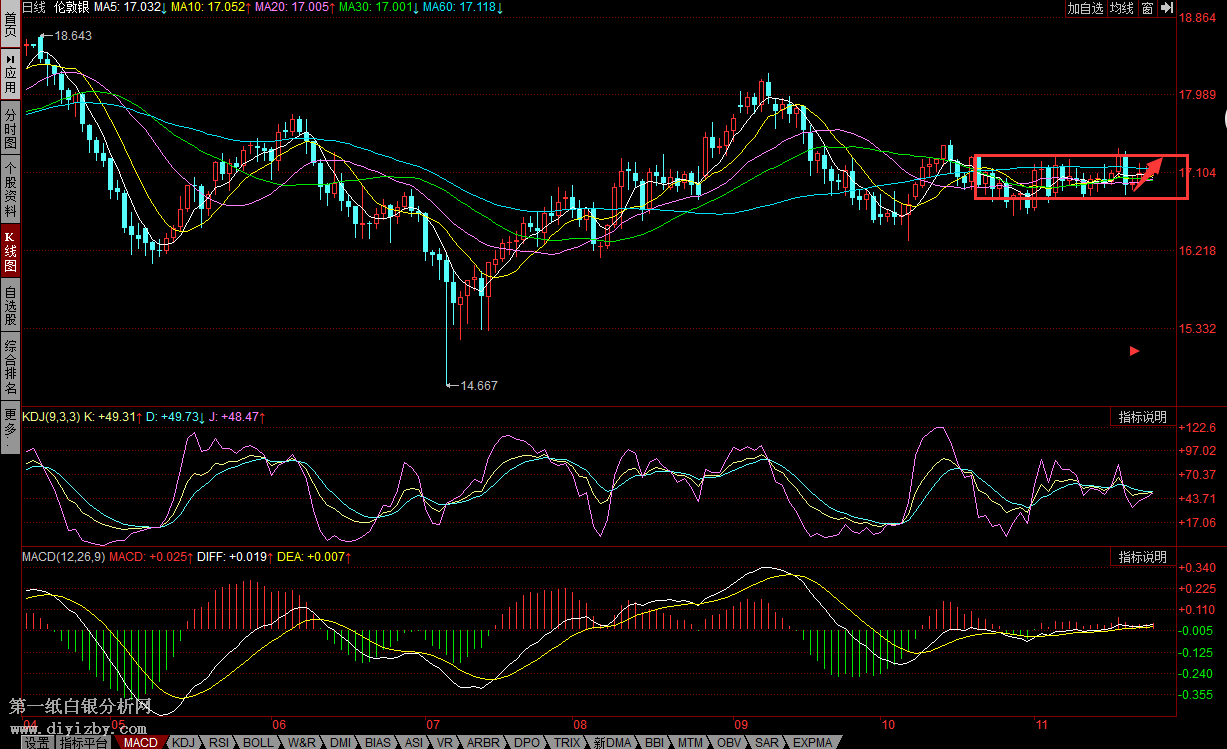Click the 设置 button at bottom left
This screenshot has height=749, width=1227.
point(37,742)
